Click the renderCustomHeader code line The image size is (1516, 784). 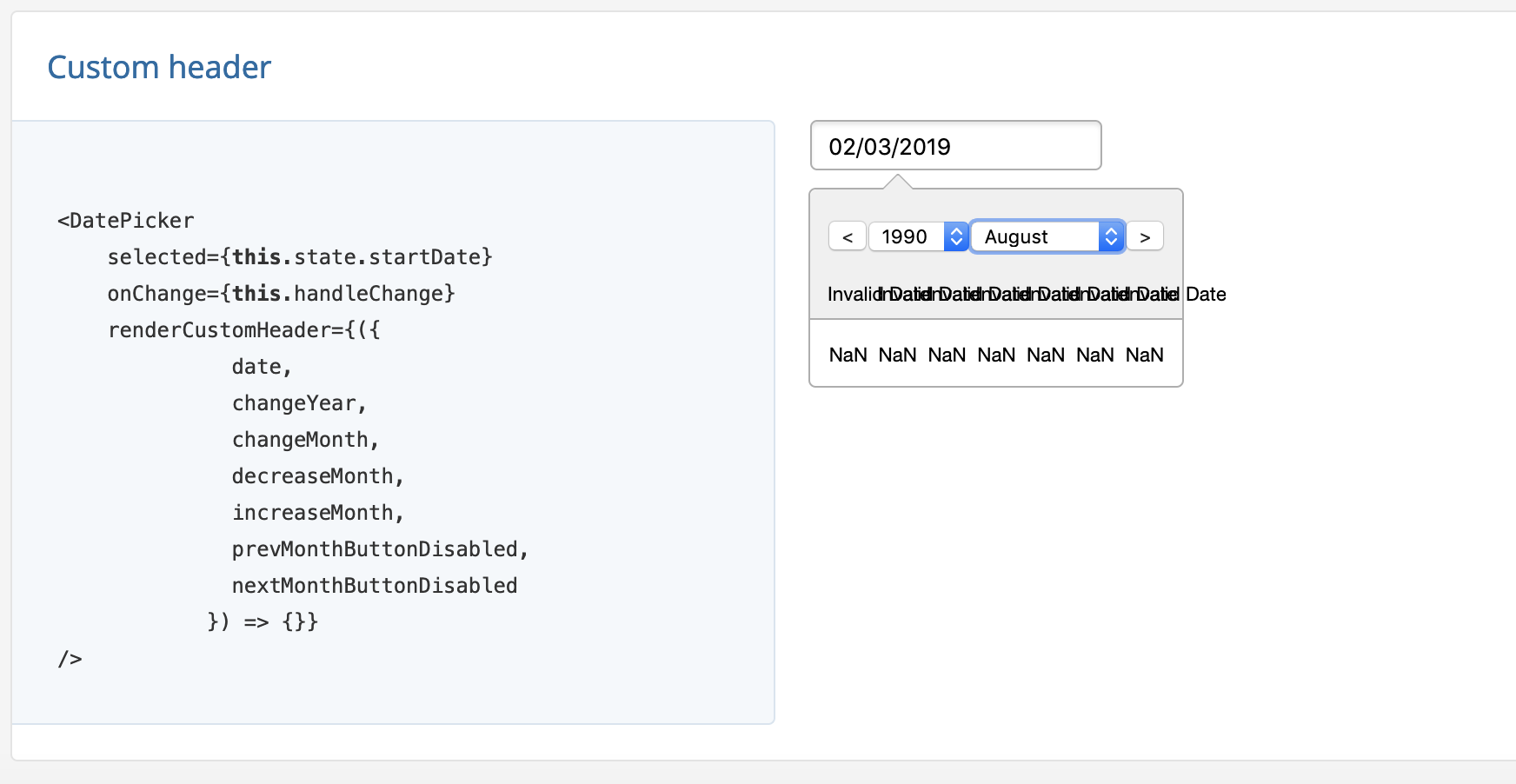[x=243, y=329]
